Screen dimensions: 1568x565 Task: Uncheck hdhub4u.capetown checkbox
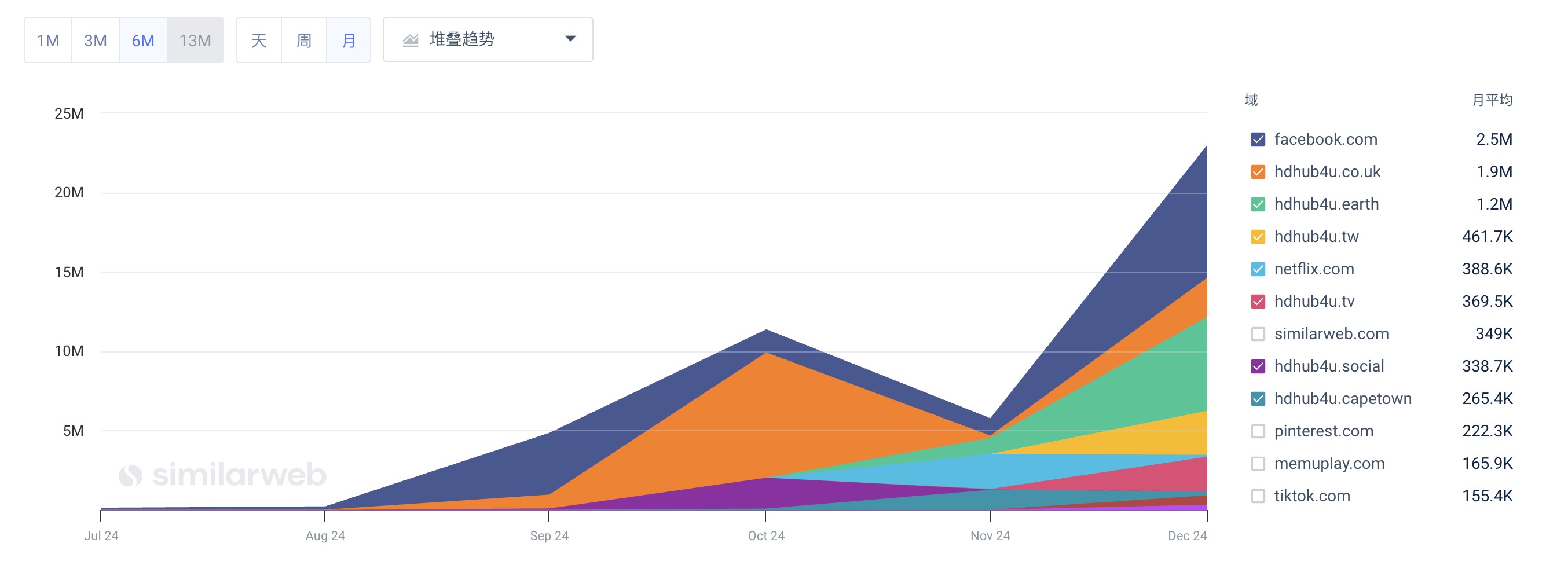1258,399
